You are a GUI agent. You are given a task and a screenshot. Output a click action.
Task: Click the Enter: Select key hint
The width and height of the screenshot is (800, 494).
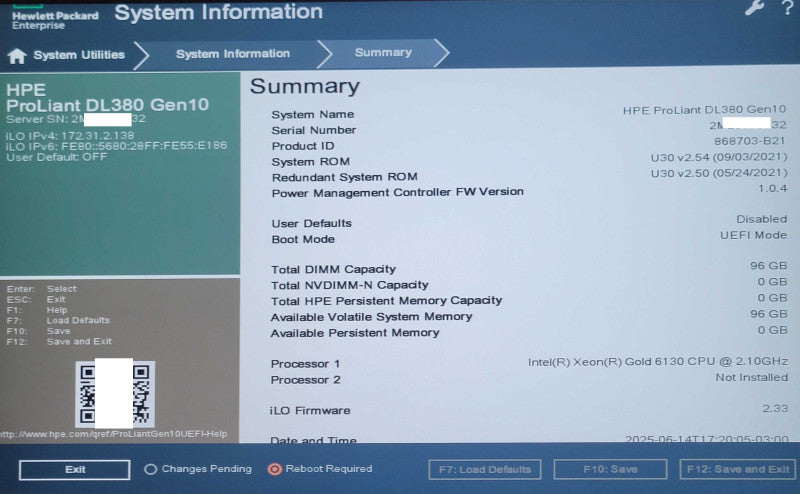(42, 289)
